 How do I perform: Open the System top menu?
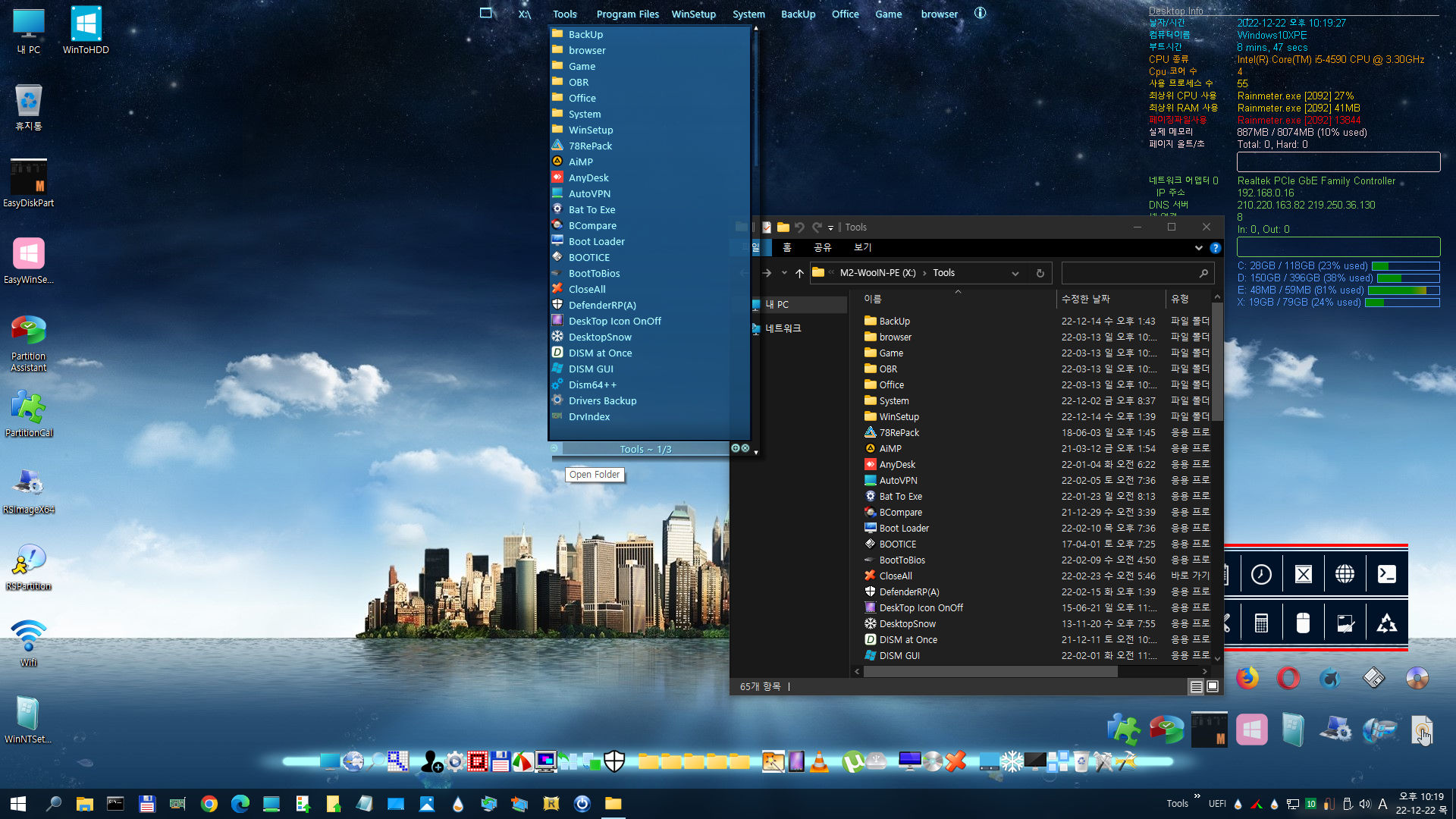pos(748,14)
